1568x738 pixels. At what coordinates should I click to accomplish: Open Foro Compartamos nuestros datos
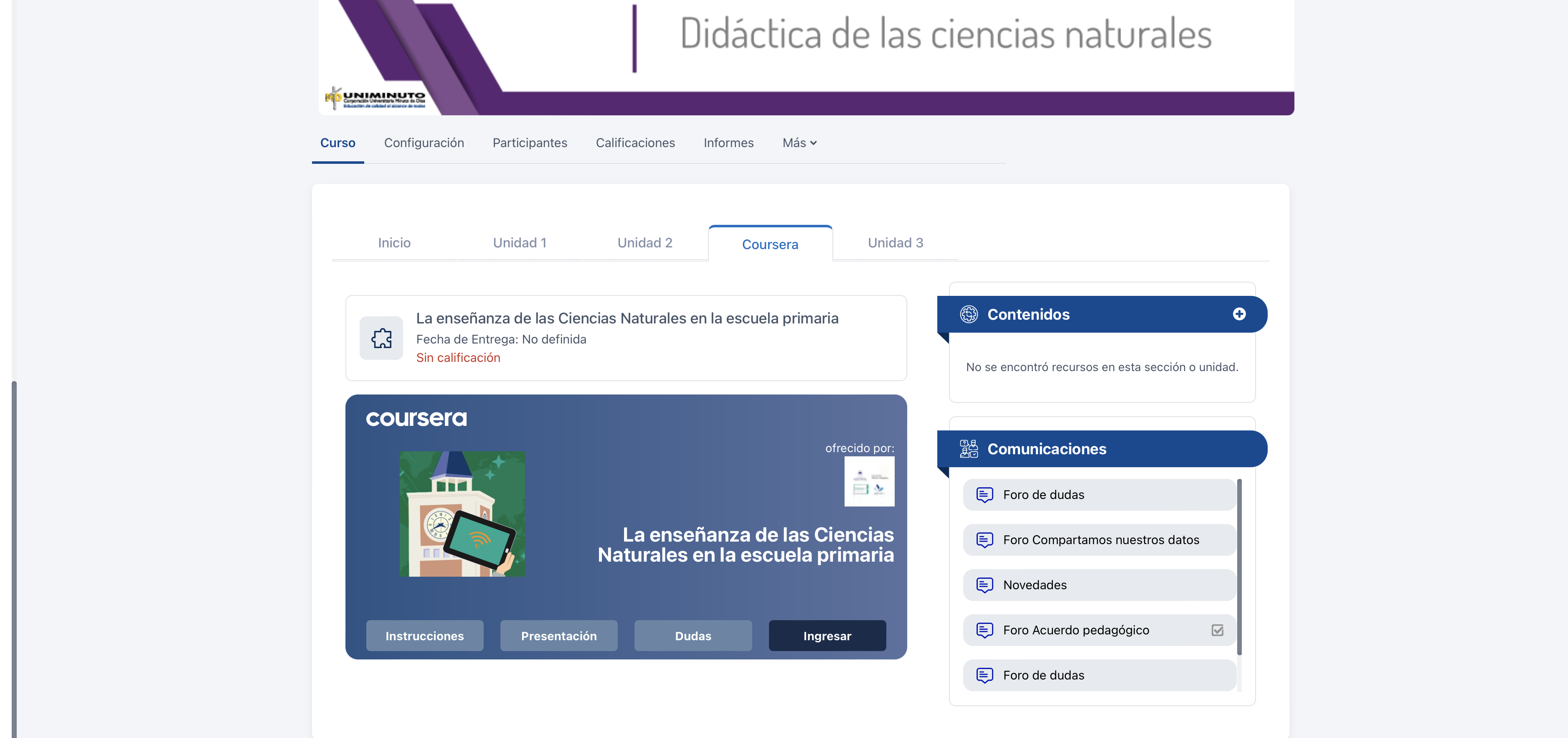pos(1101,540)
